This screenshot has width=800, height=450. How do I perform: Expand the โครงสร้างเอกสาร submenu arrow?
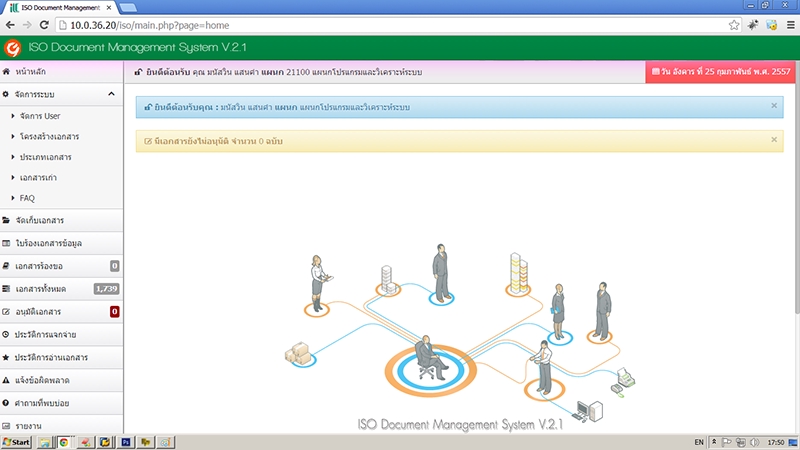point(13,137)
